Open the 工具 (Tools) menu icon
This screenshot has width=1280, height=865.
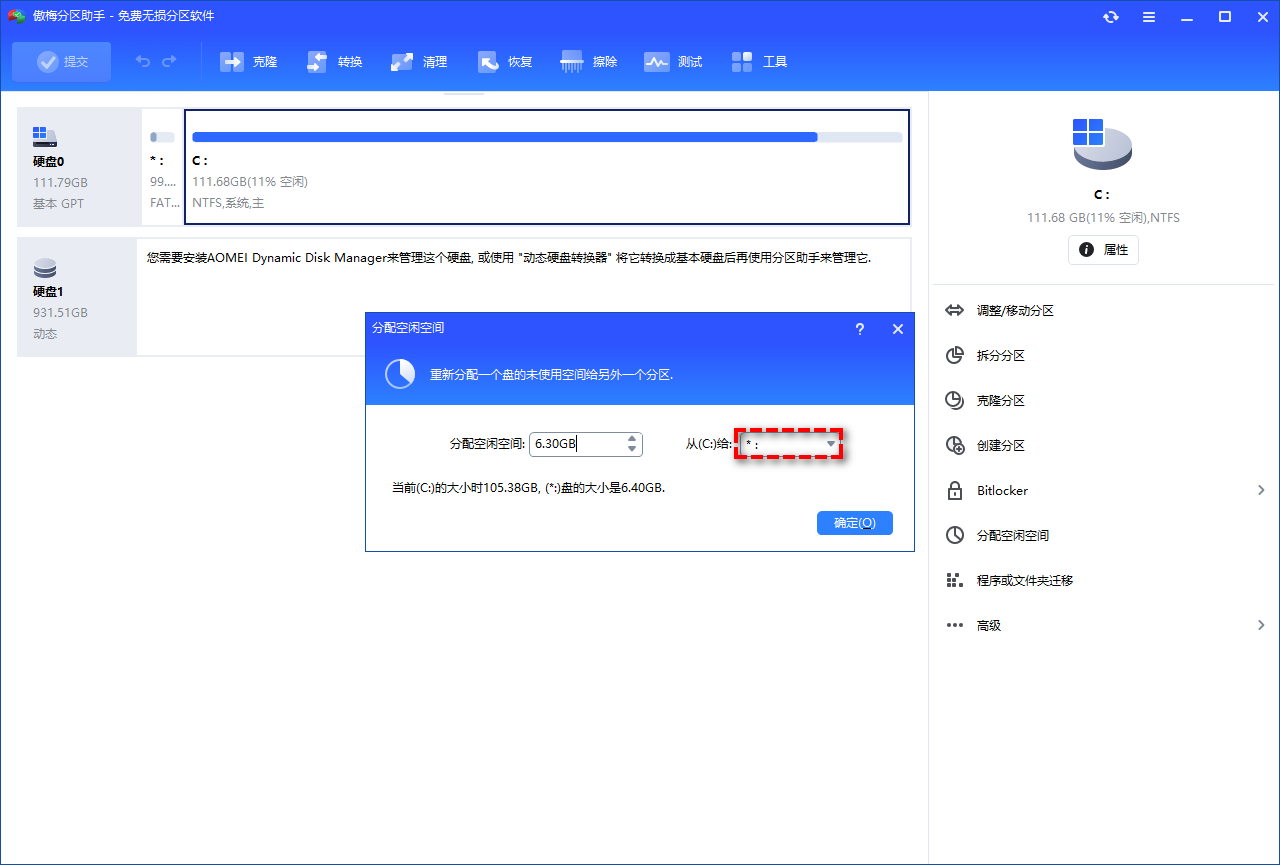coord(759,61)
